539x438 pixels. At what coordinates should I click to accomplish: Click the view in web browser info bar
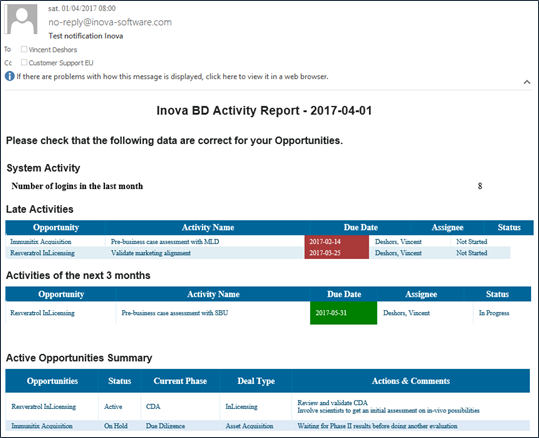(172, 76)
